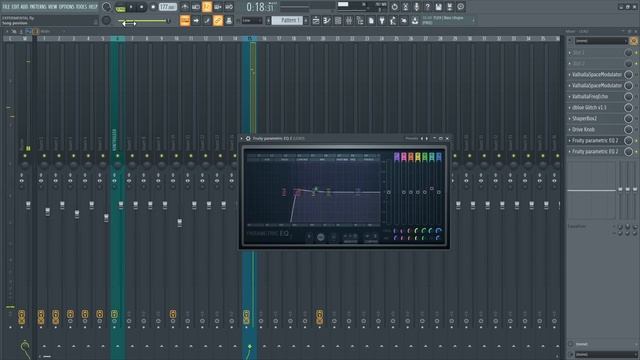640x360 pixels.
Task: Open the FILE menu
Action: point(6,7)
